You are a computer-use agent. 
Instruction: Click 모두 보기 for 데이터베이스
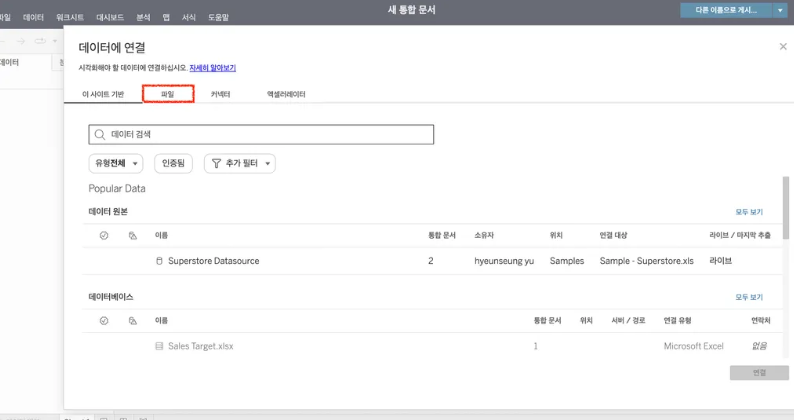pyautogui.click(x=749, y=297)
